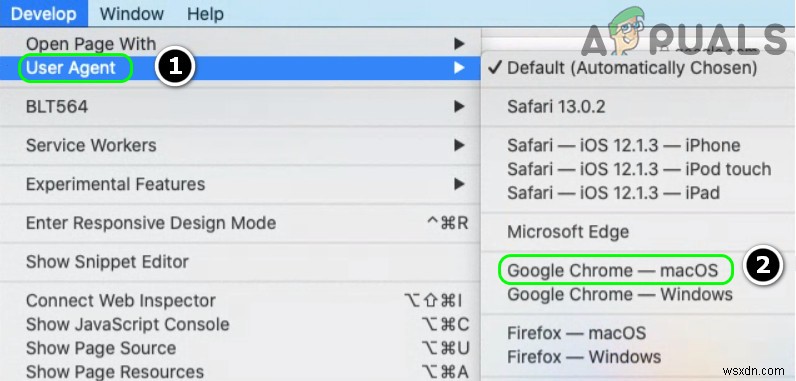Choose Connect Web Inspector

point(240,301)
